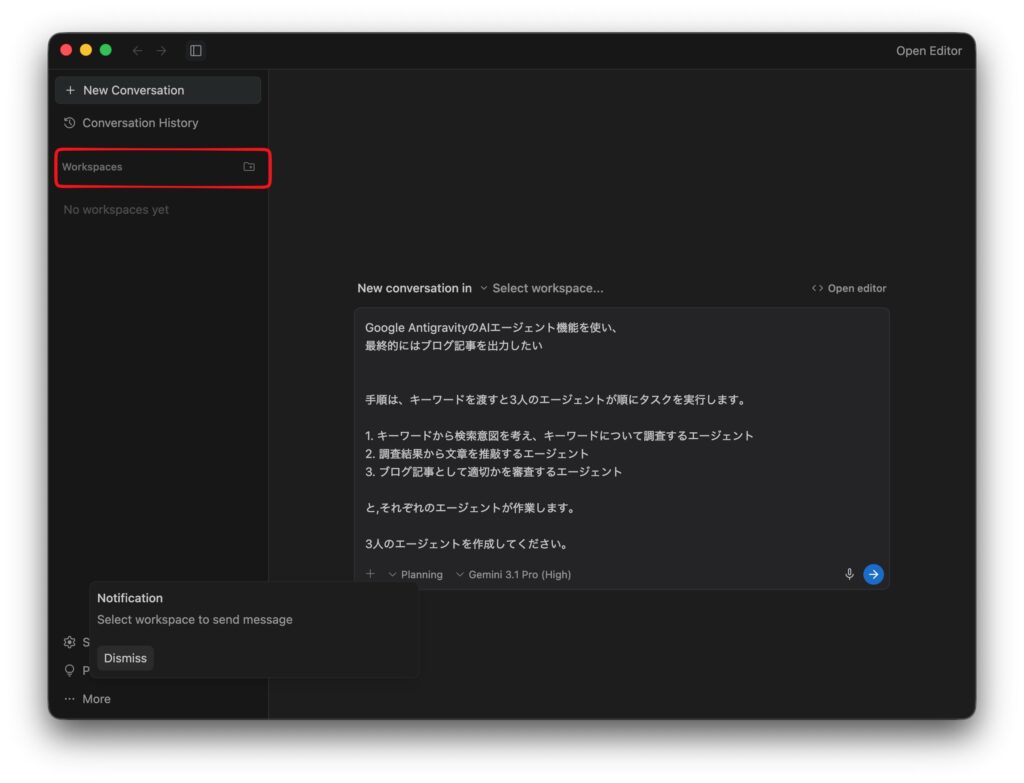Dismiss the notification popup
This screenshot has width=1024, height=783.
[125, 658]
